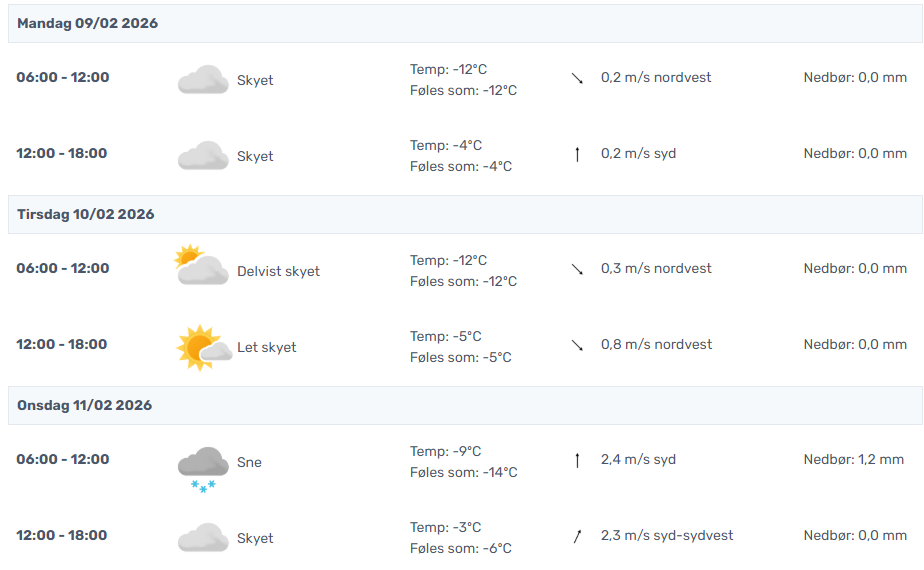Click the cloud icon for Monday 12:00 - 18:00
The image size is (924, 570).
click(203, 155)
